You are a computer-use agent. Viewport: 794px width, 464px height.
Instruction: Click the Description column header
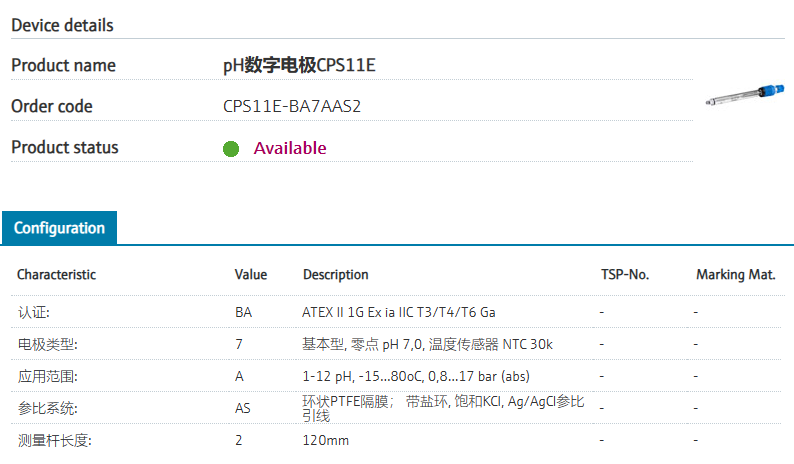(335, 274)
